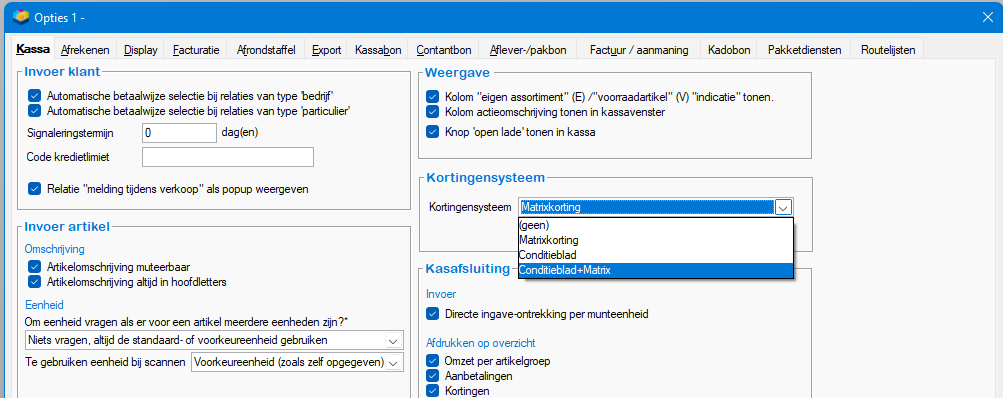Select the Kadobon tab

(729, 49)
